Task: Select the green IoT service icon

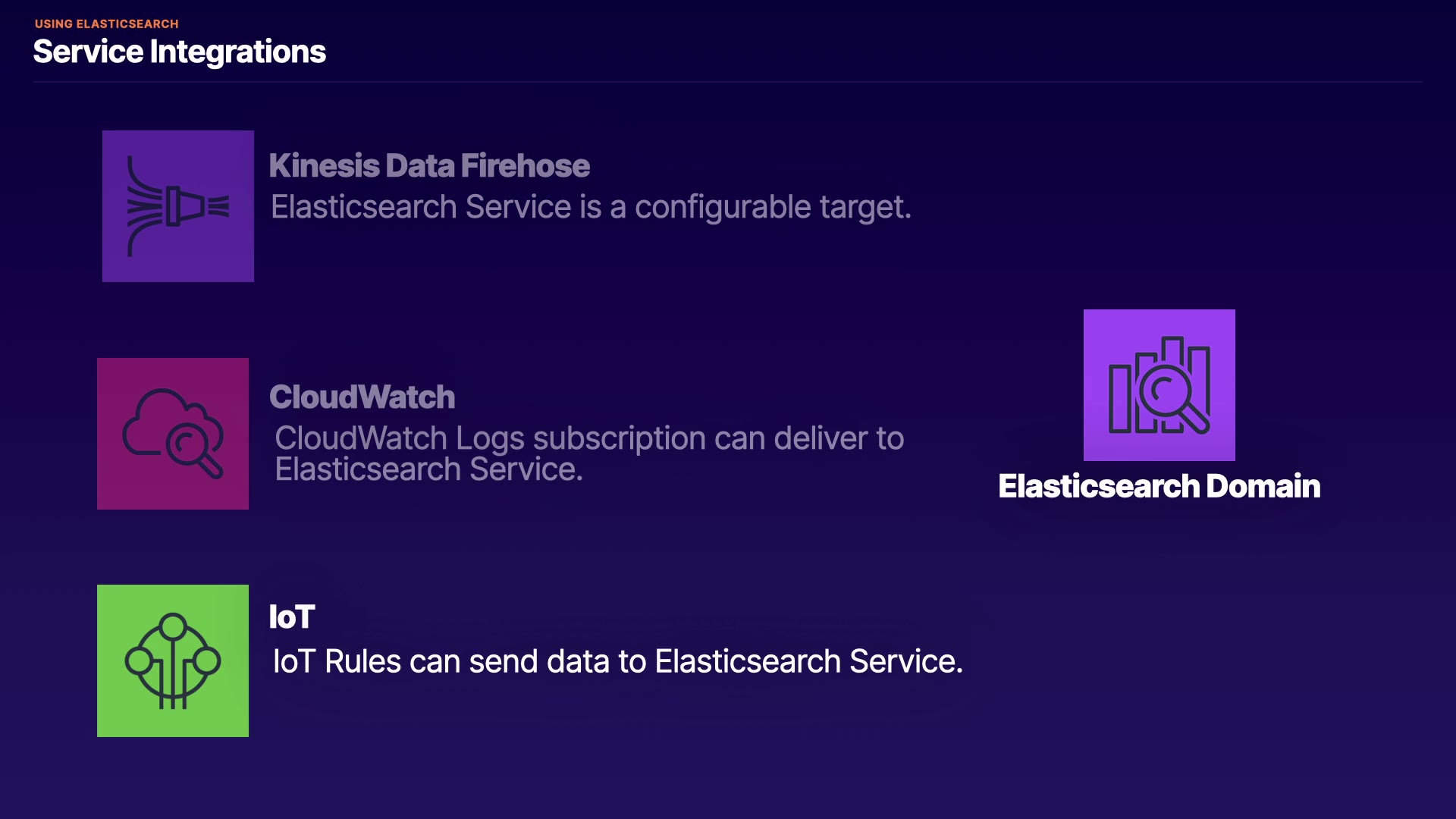Action: [173, 661]
